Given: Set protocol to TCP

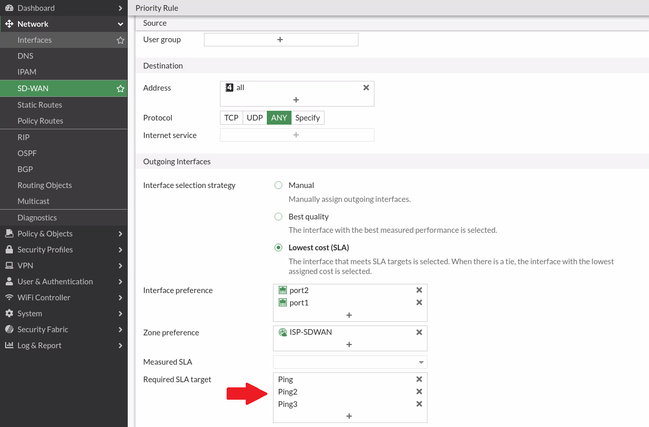Looking at the screenshot, I should coord(231,118).
